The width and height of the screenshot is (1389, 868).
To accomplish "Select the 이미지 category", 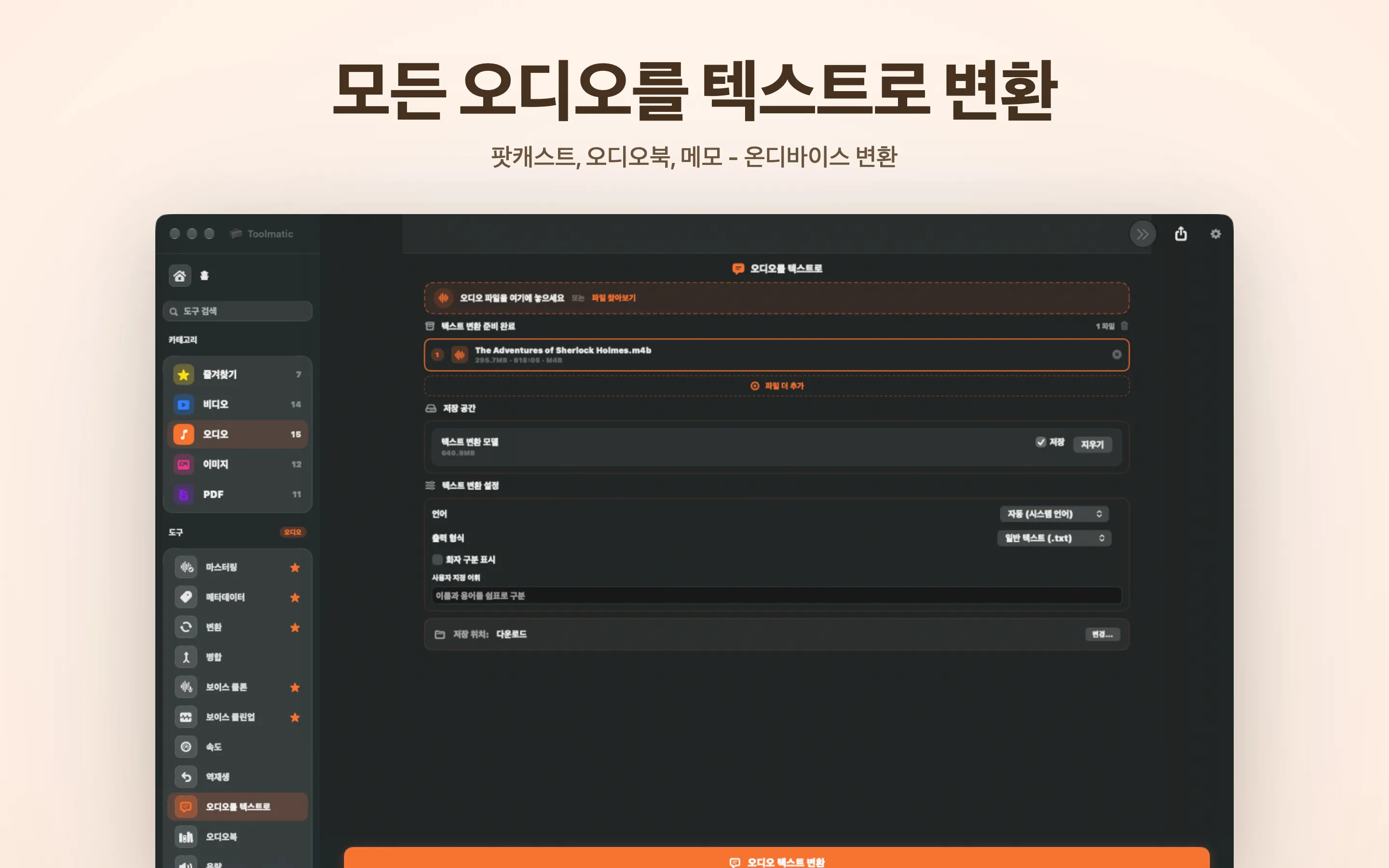I will (x=237, y=464).
